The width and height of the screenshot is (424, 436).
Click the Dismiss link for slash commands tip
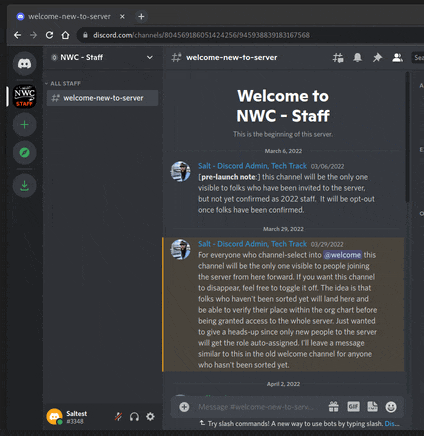tap(392, 424)
